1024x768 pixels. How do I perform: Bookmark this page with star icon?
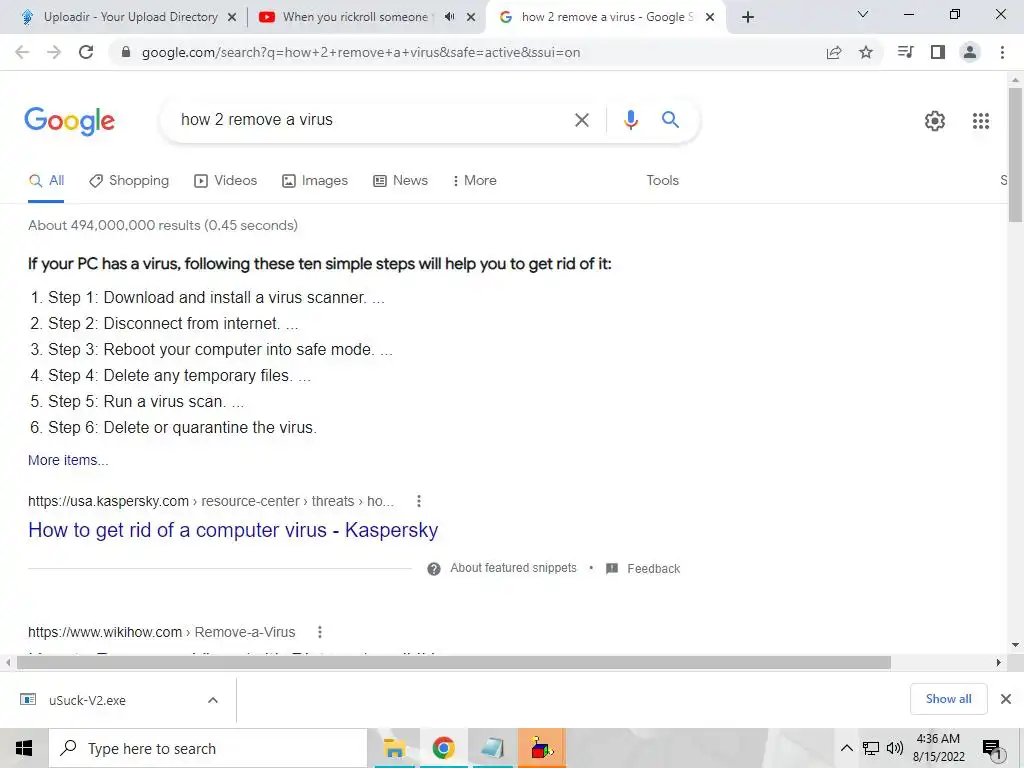(x=865, y=52)
